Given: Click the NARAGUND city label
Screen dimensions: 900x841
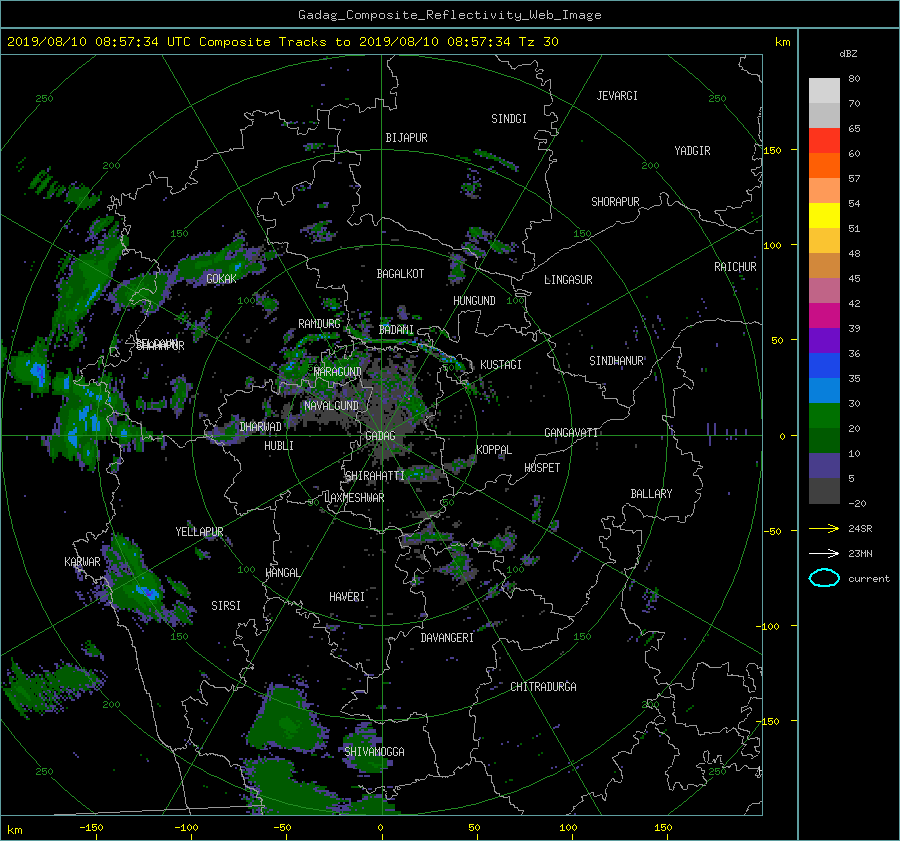Looking at the screenshot, I should pos(338,371).
